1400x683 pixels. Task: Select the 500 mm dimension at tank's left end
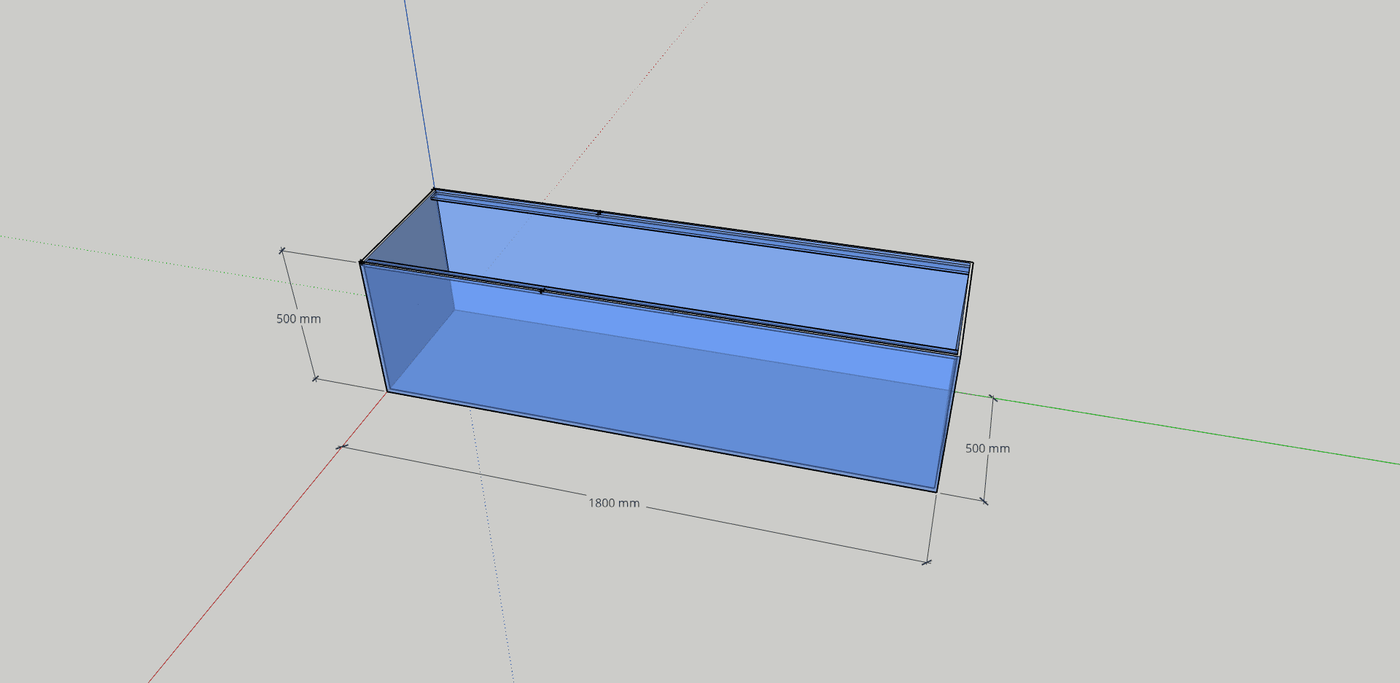pyautogui.click(x=299, y=319)
